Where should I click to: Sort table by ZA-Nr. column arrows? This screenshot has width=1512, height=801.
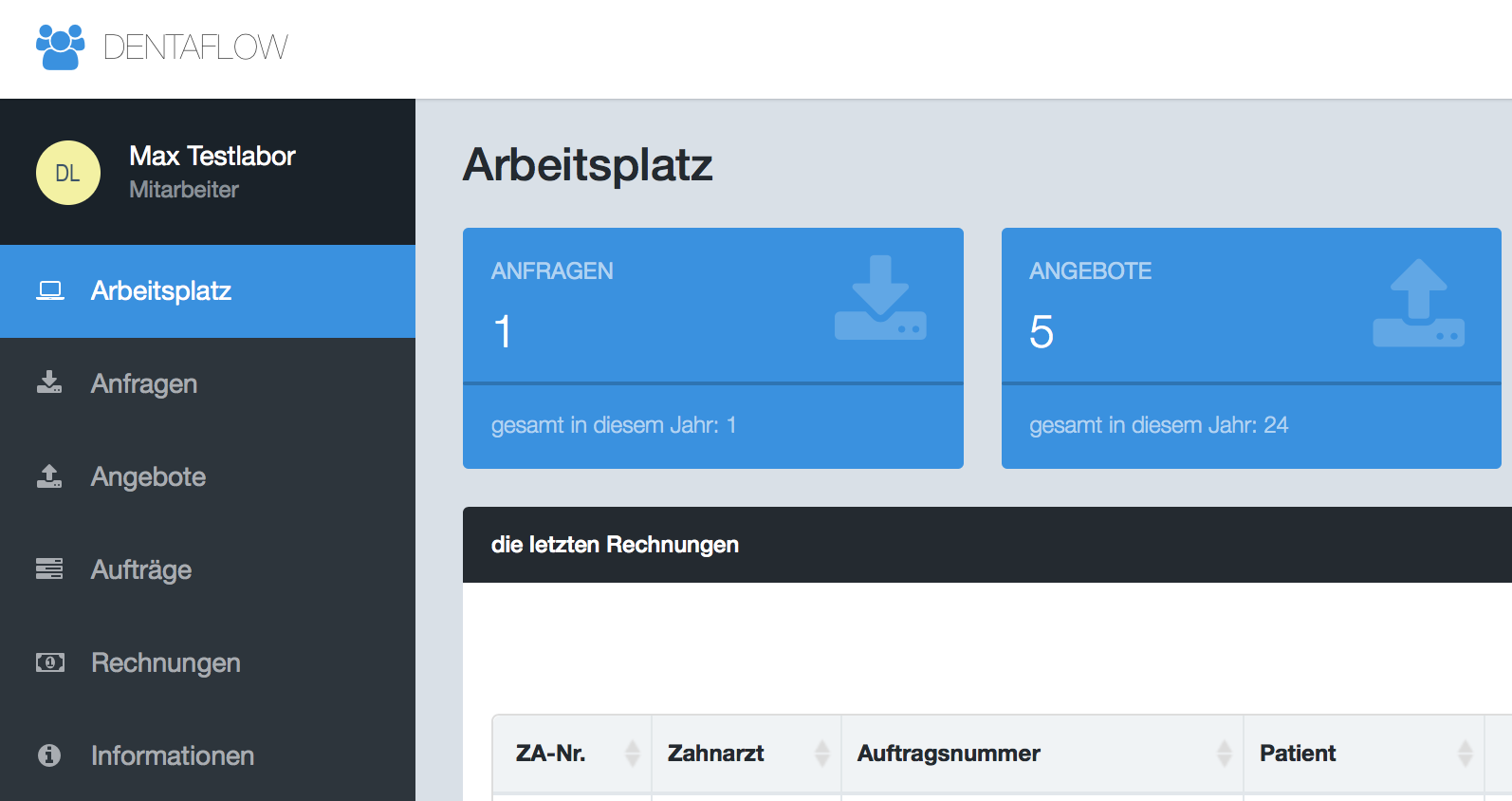click(633, 754)
